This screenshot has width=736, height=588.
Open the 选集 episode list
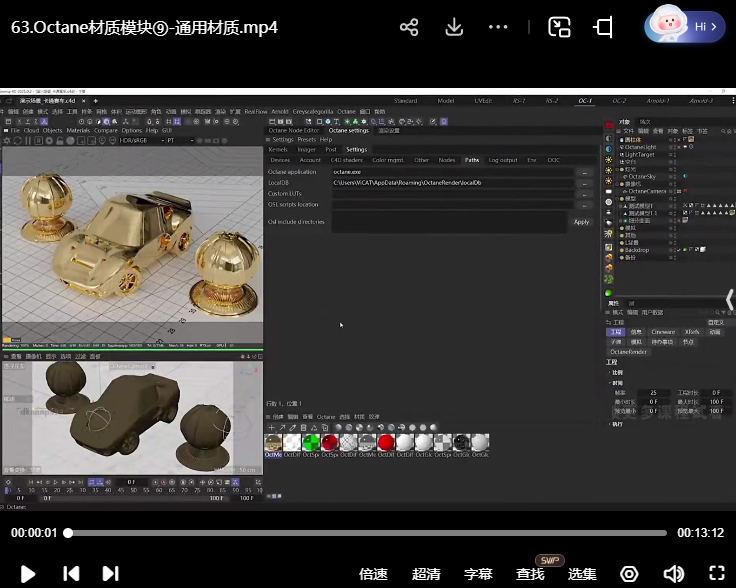582,574
